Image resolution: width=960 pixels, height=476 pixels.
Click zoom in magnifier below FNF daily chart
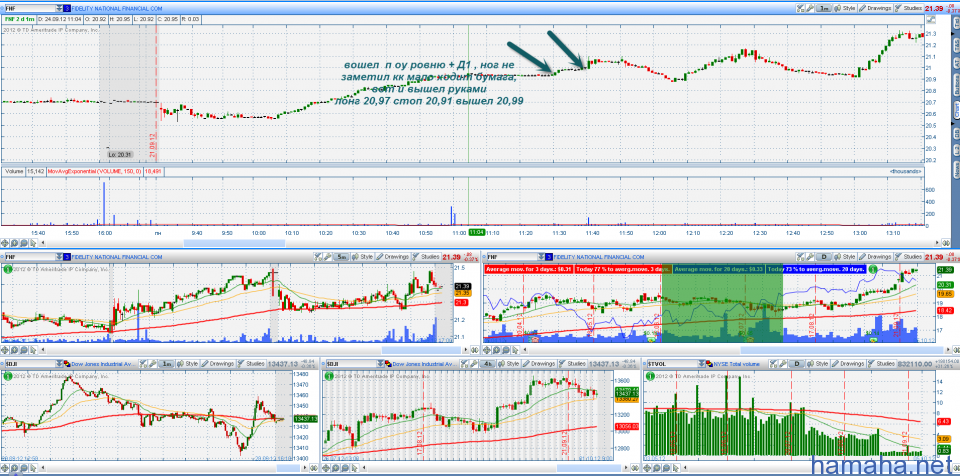click(497, 350)
